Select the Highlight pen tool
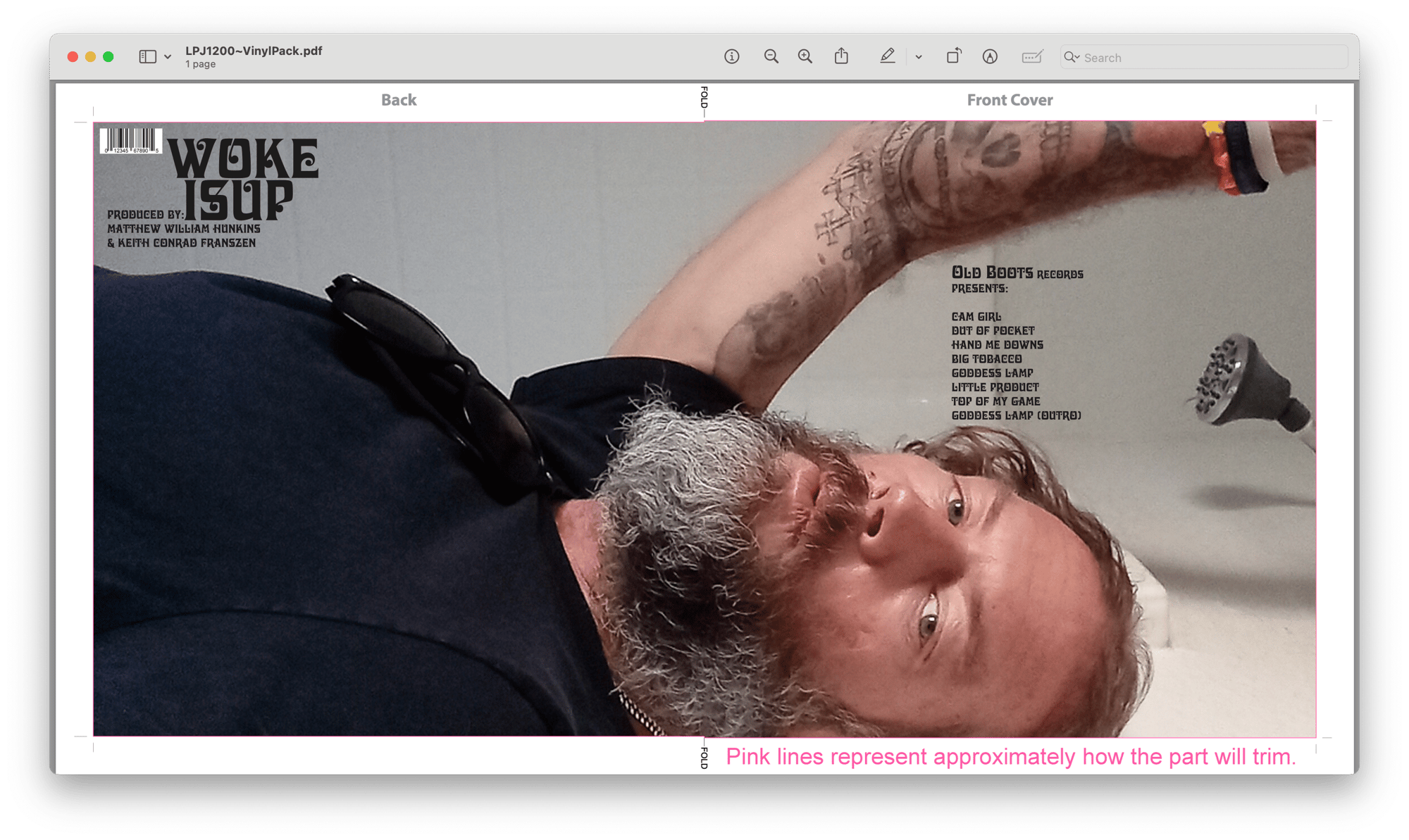Viewport: 1409px width, 840px height. tap(887, 56)
